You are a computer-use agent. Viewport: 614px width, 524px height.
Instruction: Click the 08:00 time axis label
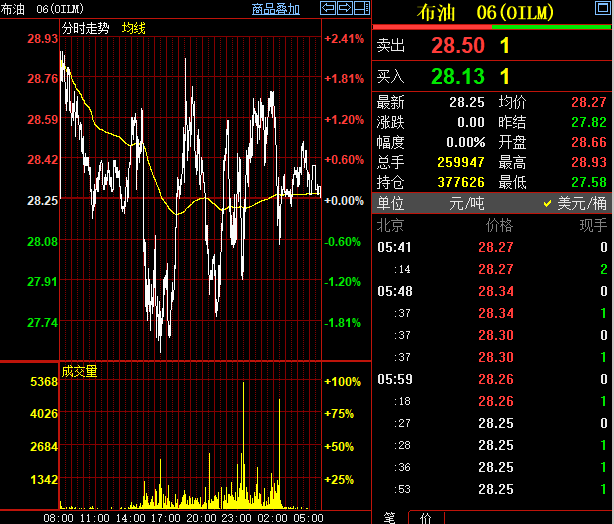58,518
